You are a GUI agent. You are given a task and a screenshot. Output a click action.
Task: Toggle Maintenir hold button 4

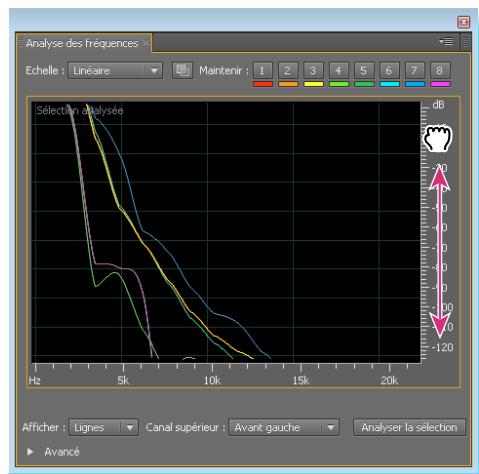pyautogui.click(x=339, y=70)
